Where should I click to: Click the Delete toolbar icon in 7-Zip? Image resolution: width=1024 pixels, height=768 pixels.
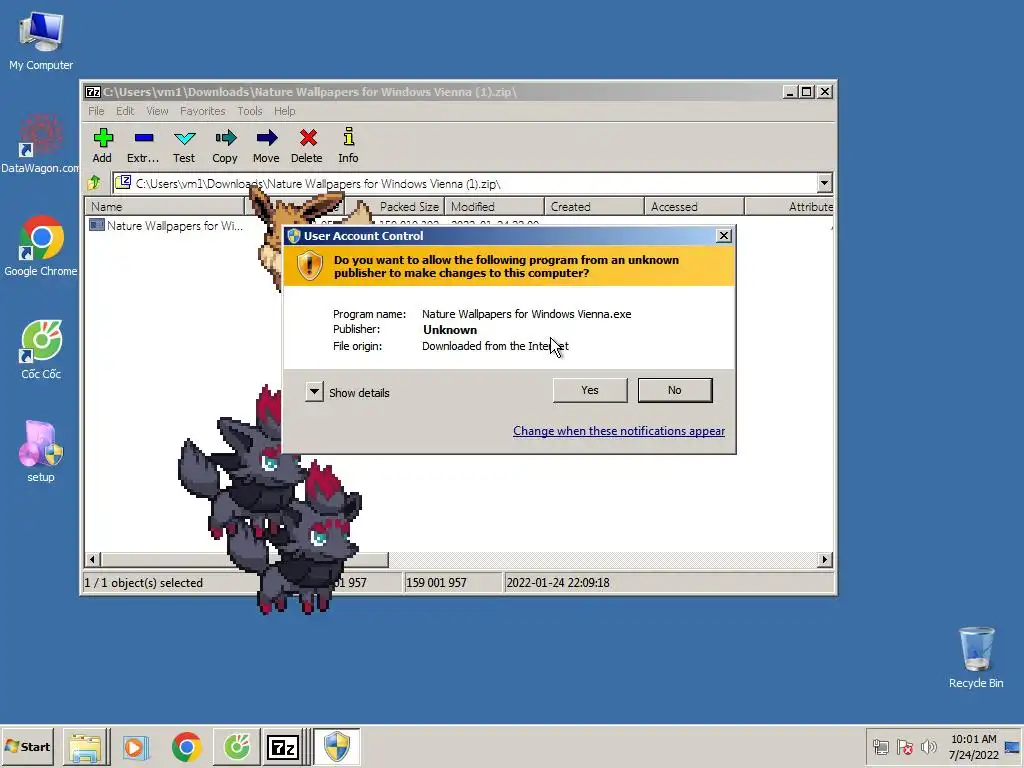307,145
